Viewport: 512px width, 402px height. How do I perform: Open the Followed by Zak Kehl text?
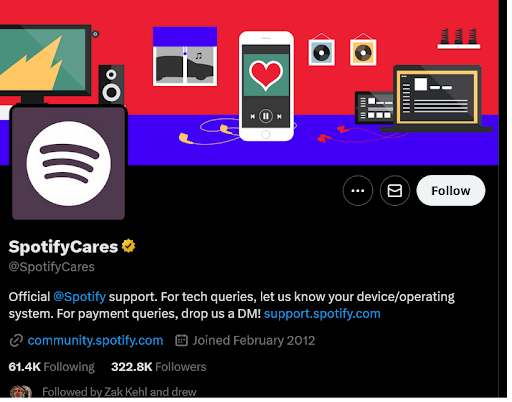tap(119, 392)
